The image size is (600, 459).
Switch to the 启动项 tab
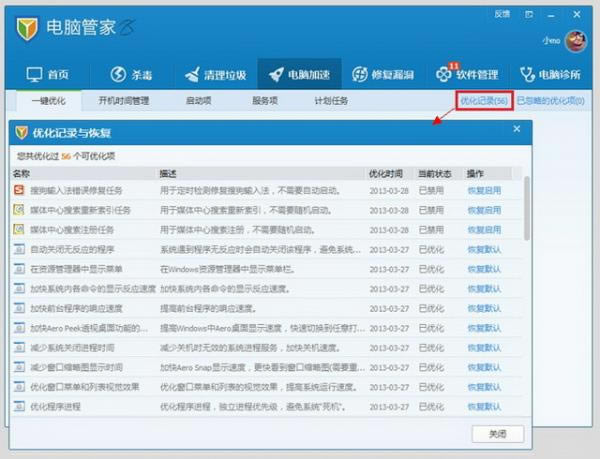[x=197, y=101]
